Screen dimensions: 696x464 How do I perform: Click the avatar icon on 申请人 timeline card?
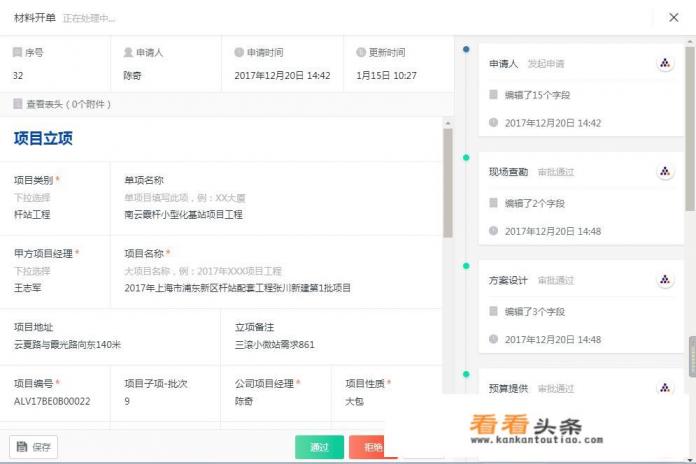click(665, 63)
